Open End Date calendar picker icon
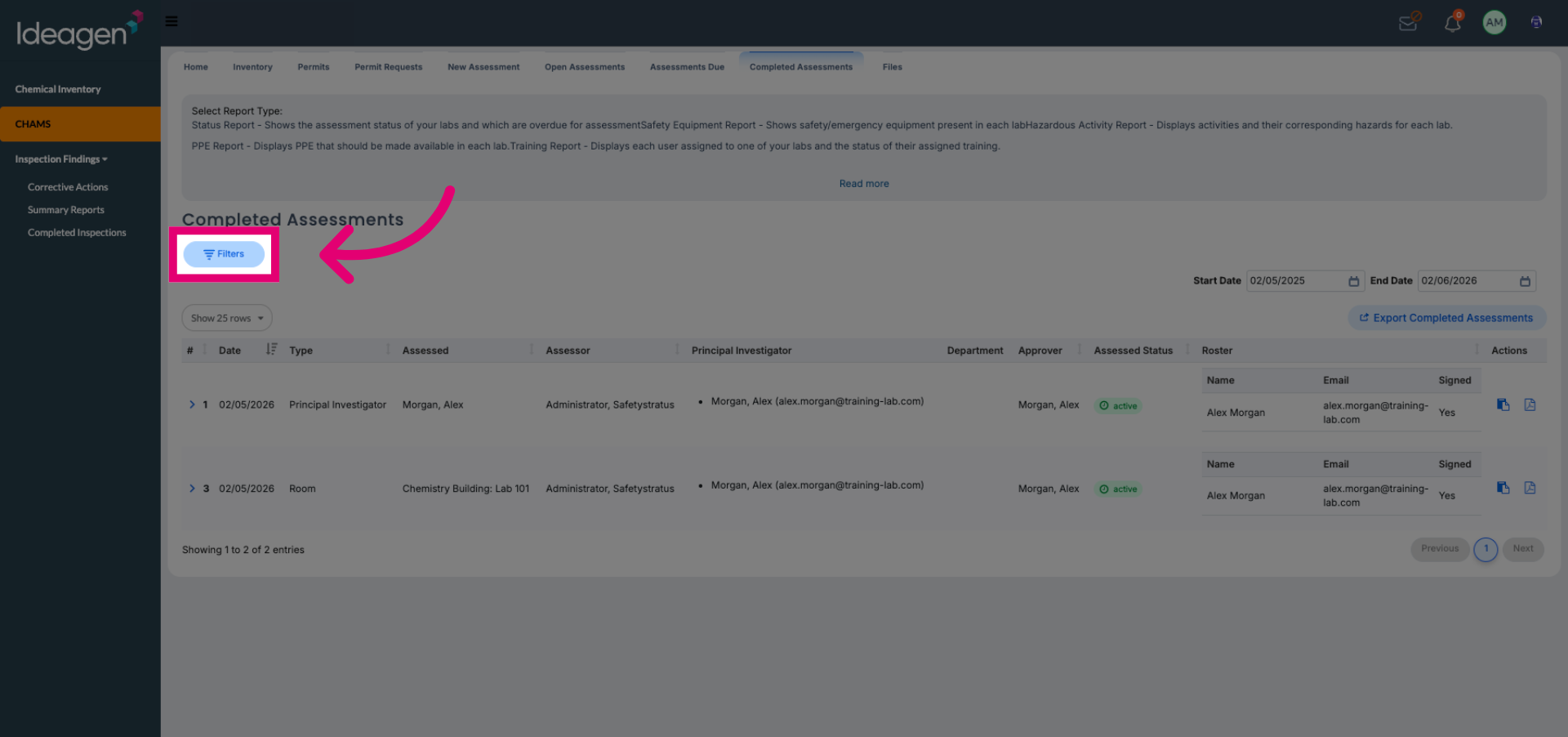Viewport: 1568px width, 737px height. [x=1525, y=281]
